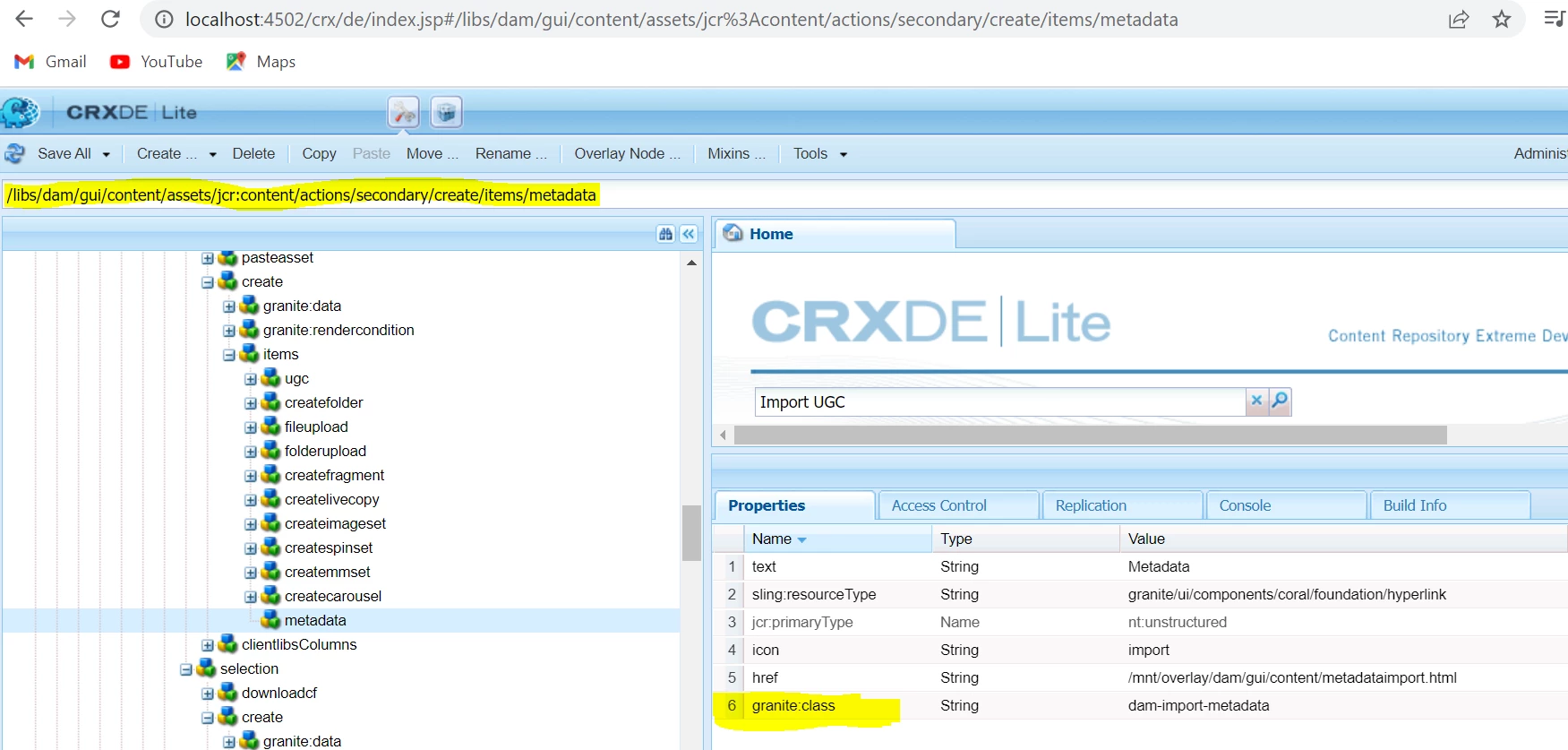Viewport: 1568px width, 750px height.
Task: Run search with magnifier icon
Action: (x=1281, y=401)
